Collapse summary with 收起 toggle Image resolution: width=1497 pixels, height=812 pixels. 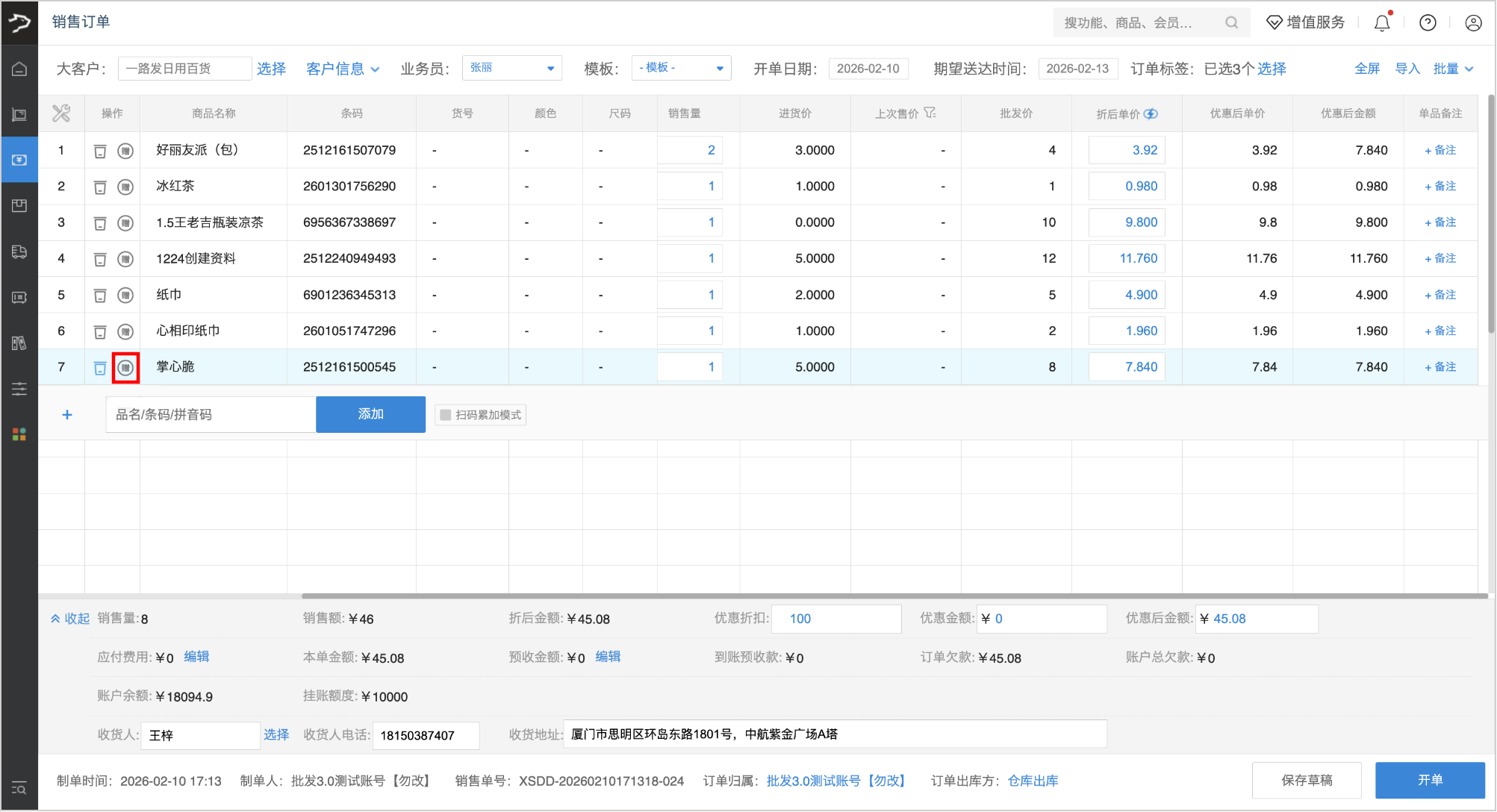coord(70,619)
